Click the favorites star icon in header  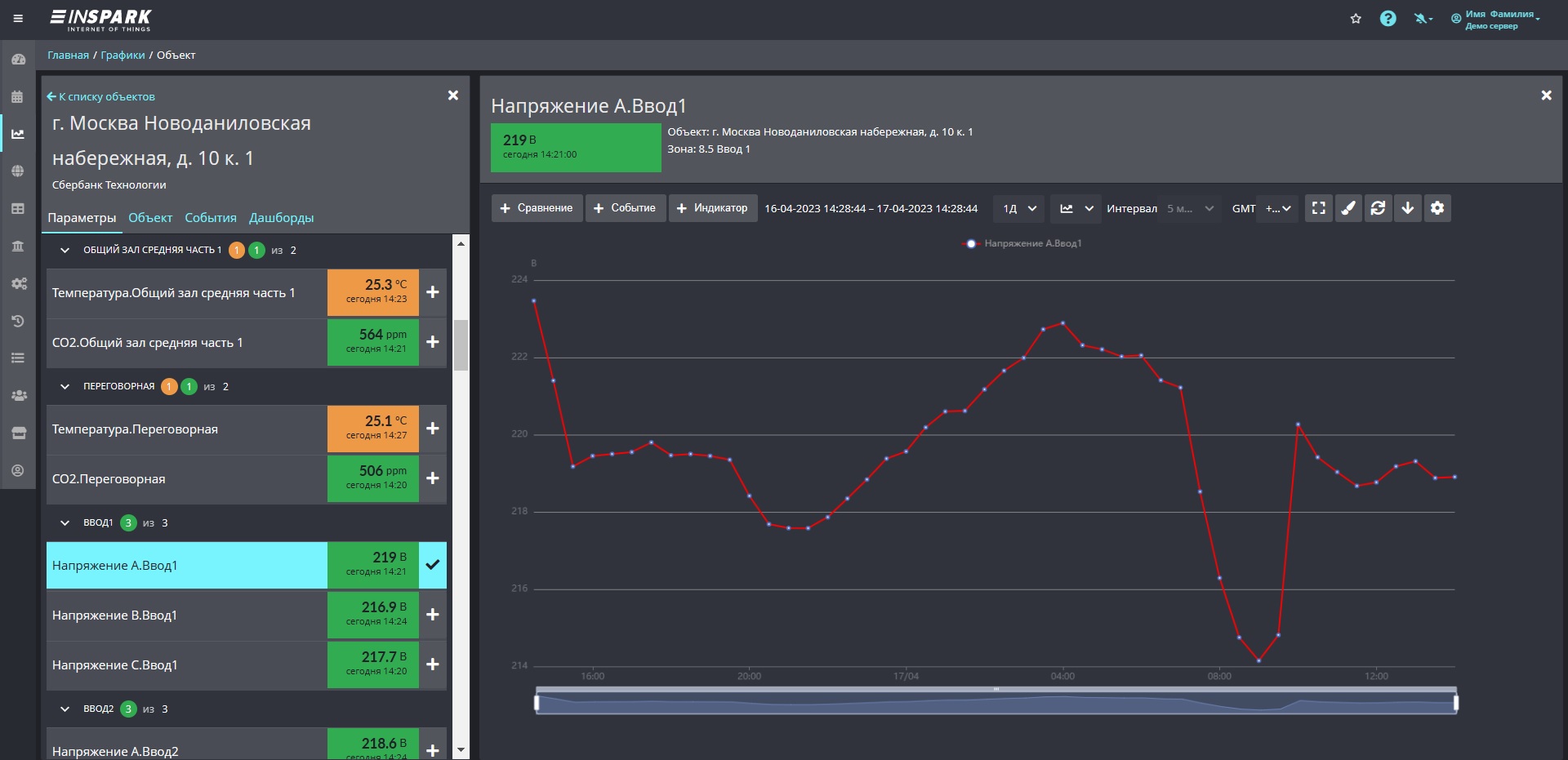pos(1356,19)
